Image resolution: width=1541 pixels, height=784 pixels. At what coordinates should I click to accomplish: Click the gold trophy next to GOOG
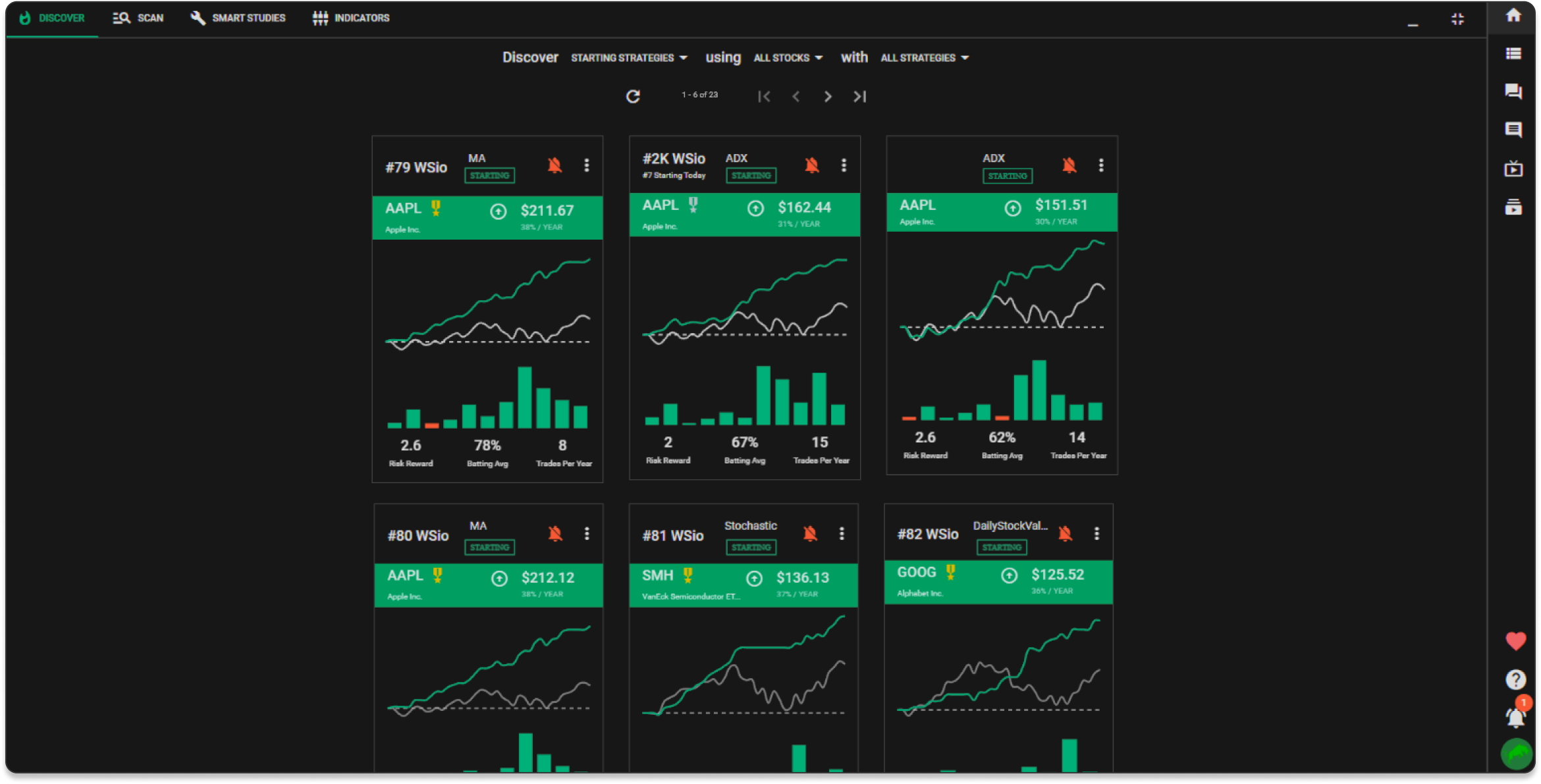coord(950,572)
